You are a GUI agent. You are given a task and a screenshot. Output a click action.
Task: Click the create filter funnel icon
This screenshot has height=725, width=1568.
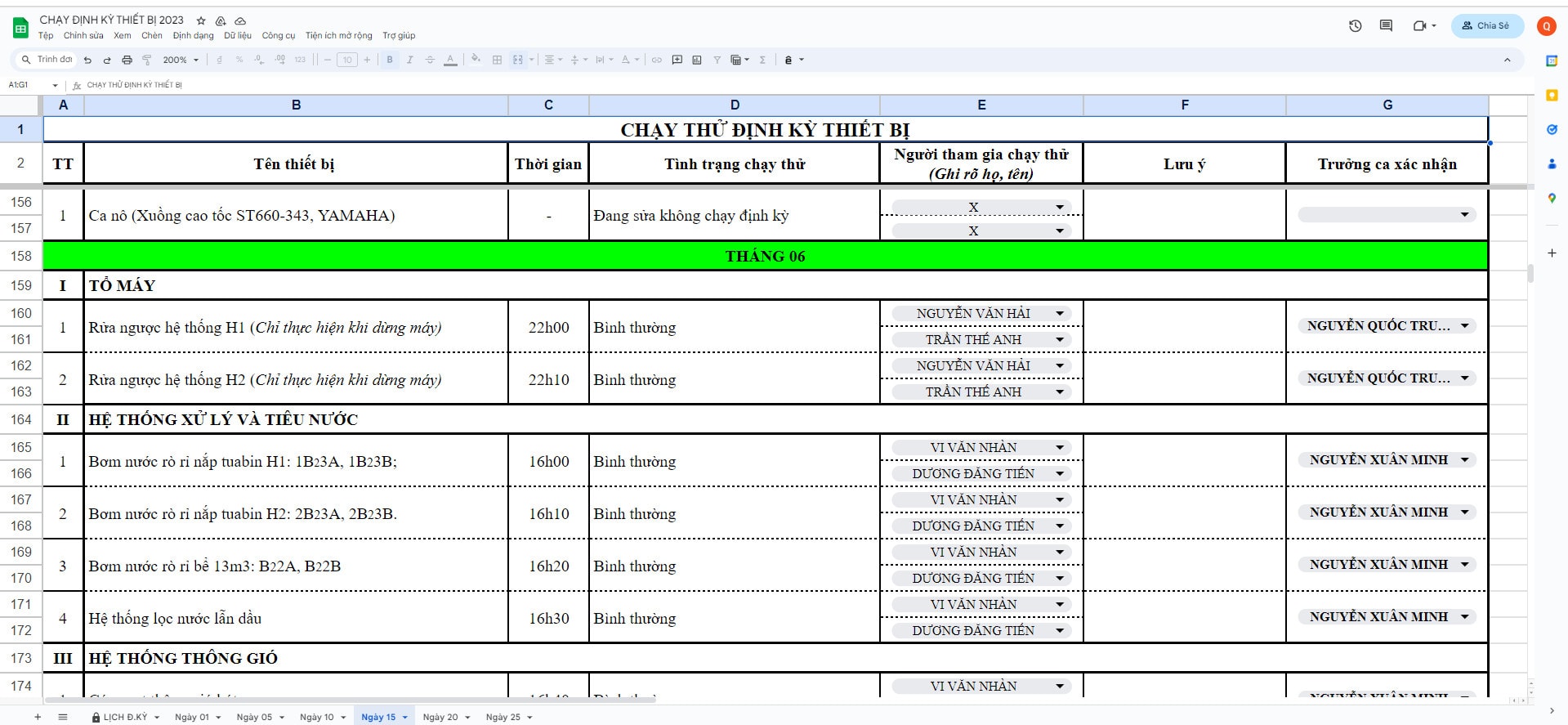pyautogui.click(x=717, y=60)
